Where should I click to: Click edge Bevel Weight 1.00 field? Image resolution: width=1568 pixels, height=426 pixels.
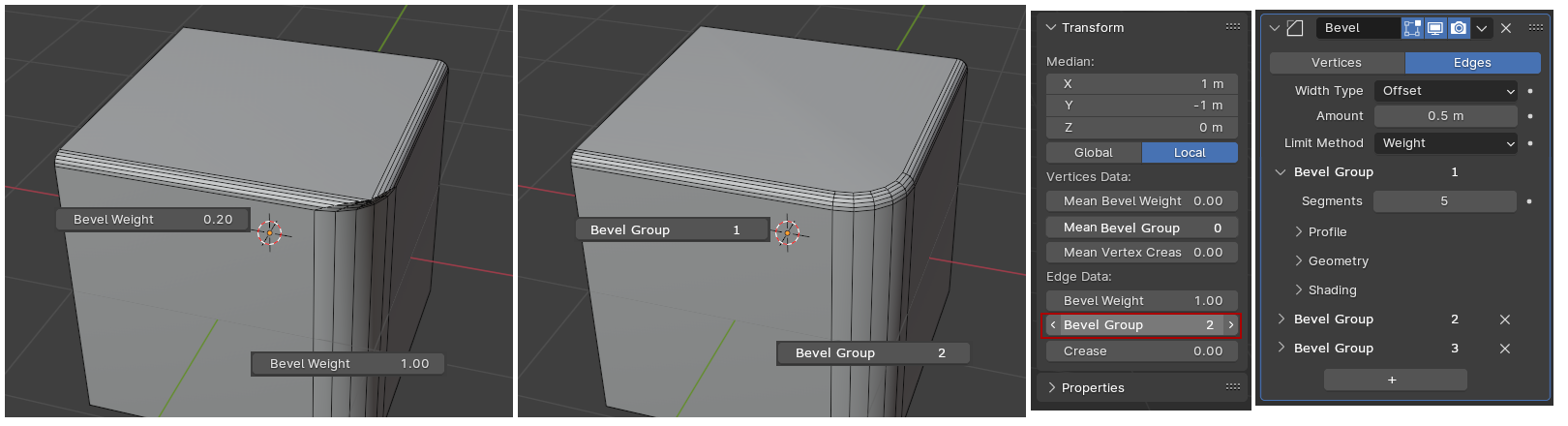pos(1142,301)
